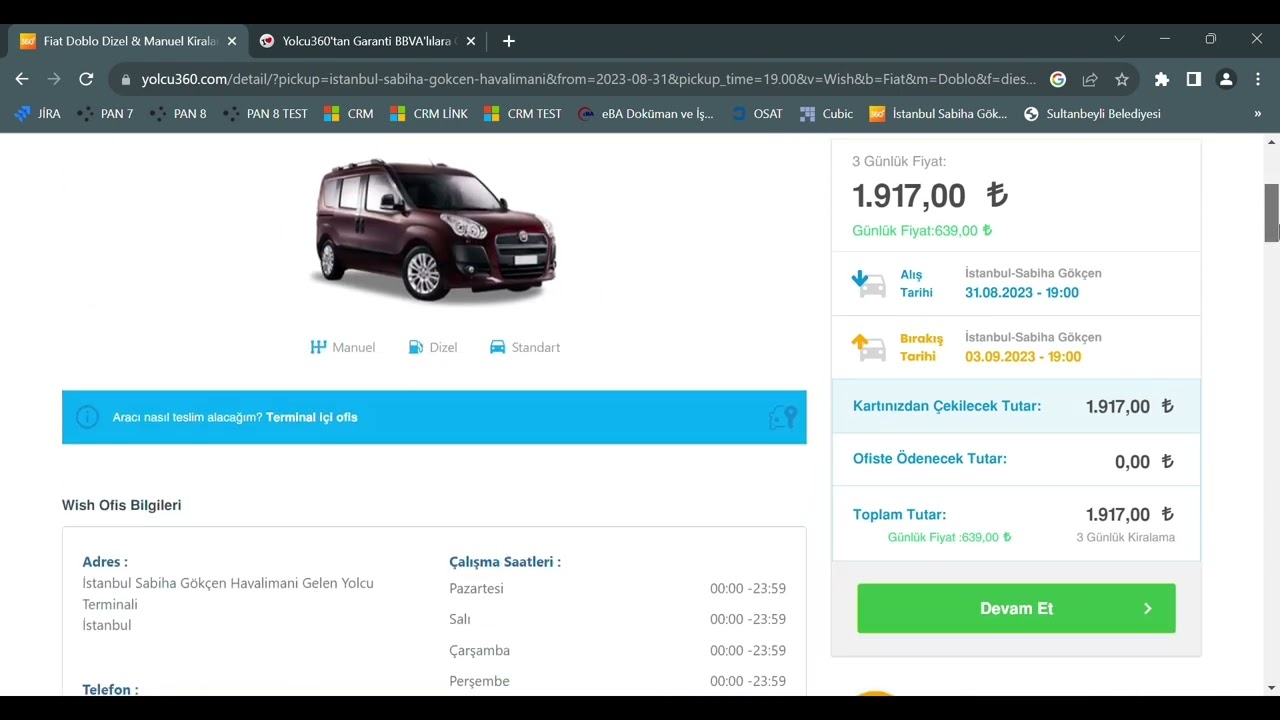Click the Wish Ofis Bilgileri heading

pyautogui.click(x=122, y=506)
